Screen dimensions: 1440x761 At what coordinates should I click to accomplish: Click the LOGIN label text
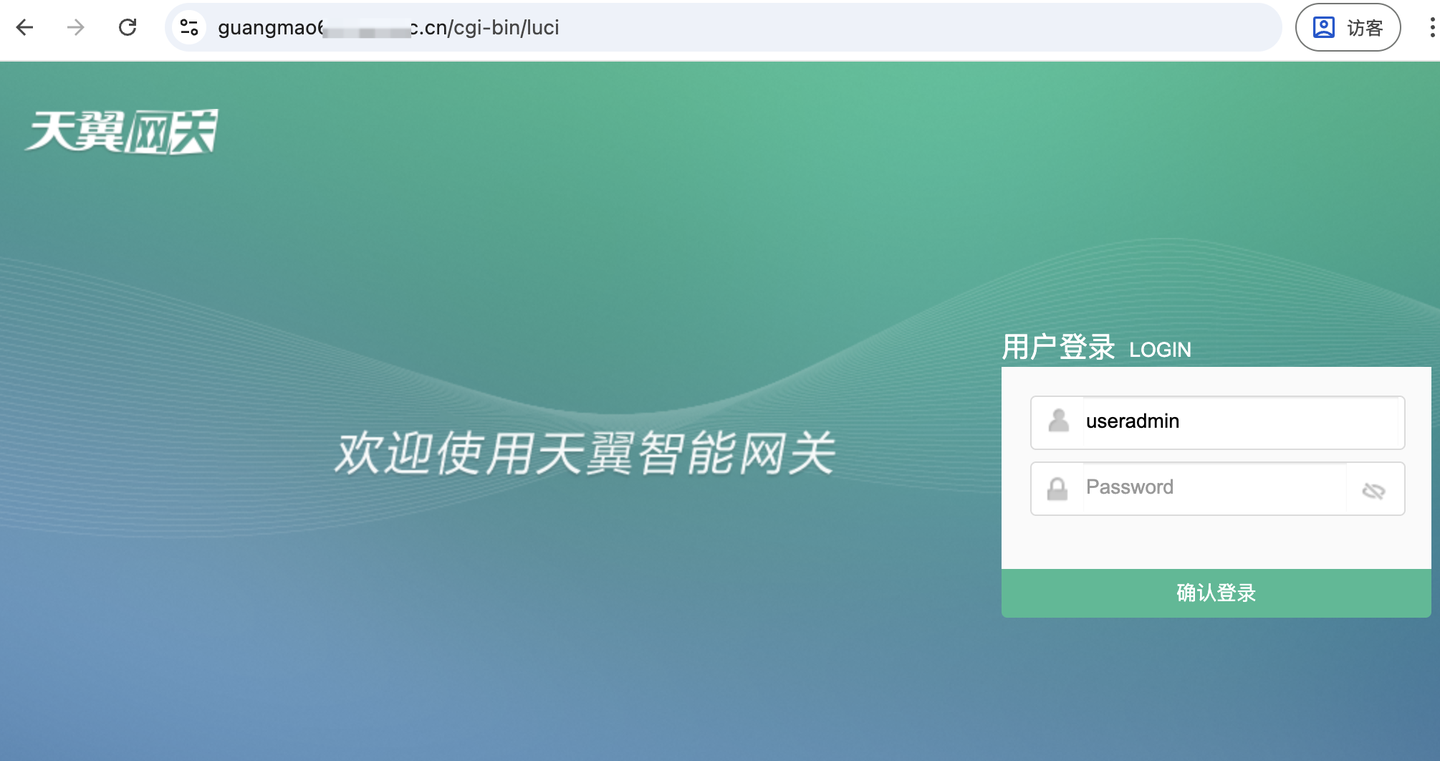pyautogui.click(x=1160, y=350)
